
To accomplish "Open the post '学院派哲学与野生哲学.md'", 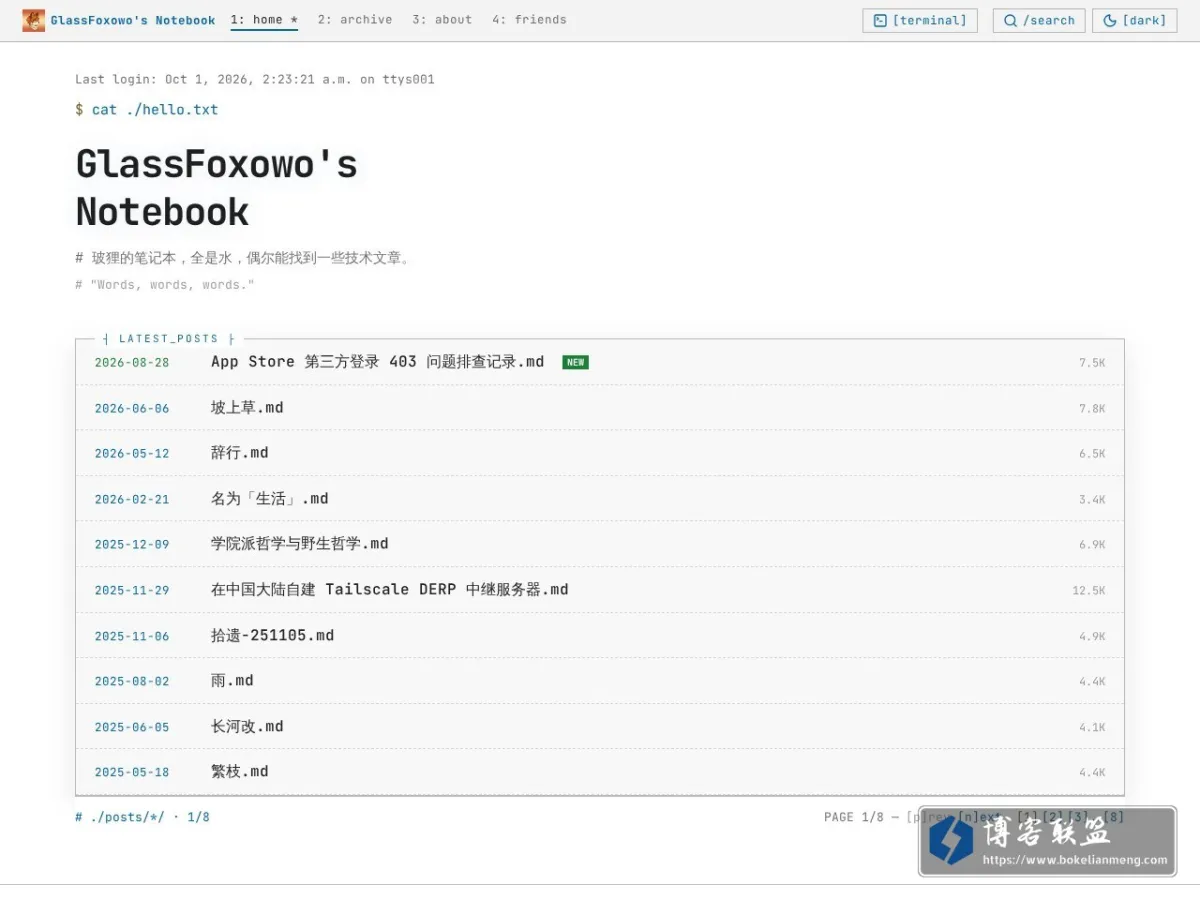I will tap(299, 544).
